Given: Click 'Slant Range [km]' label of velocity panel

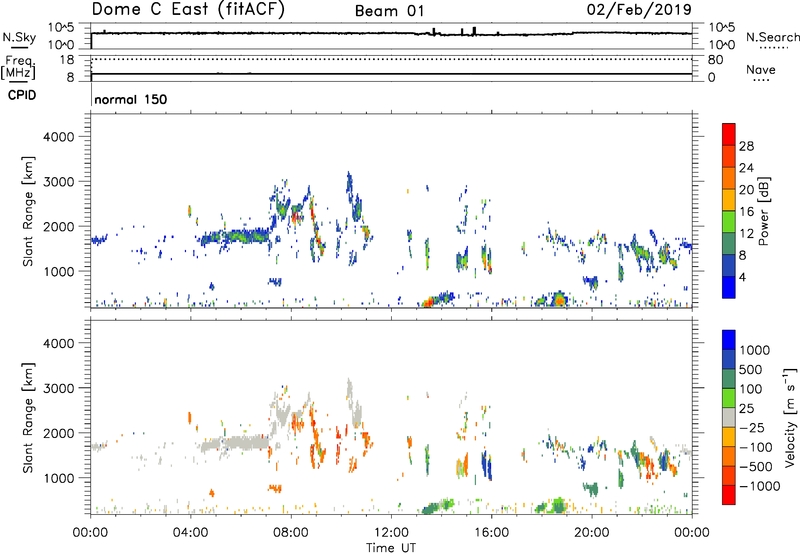Looking at the screenshot, I should click(28, 417).
